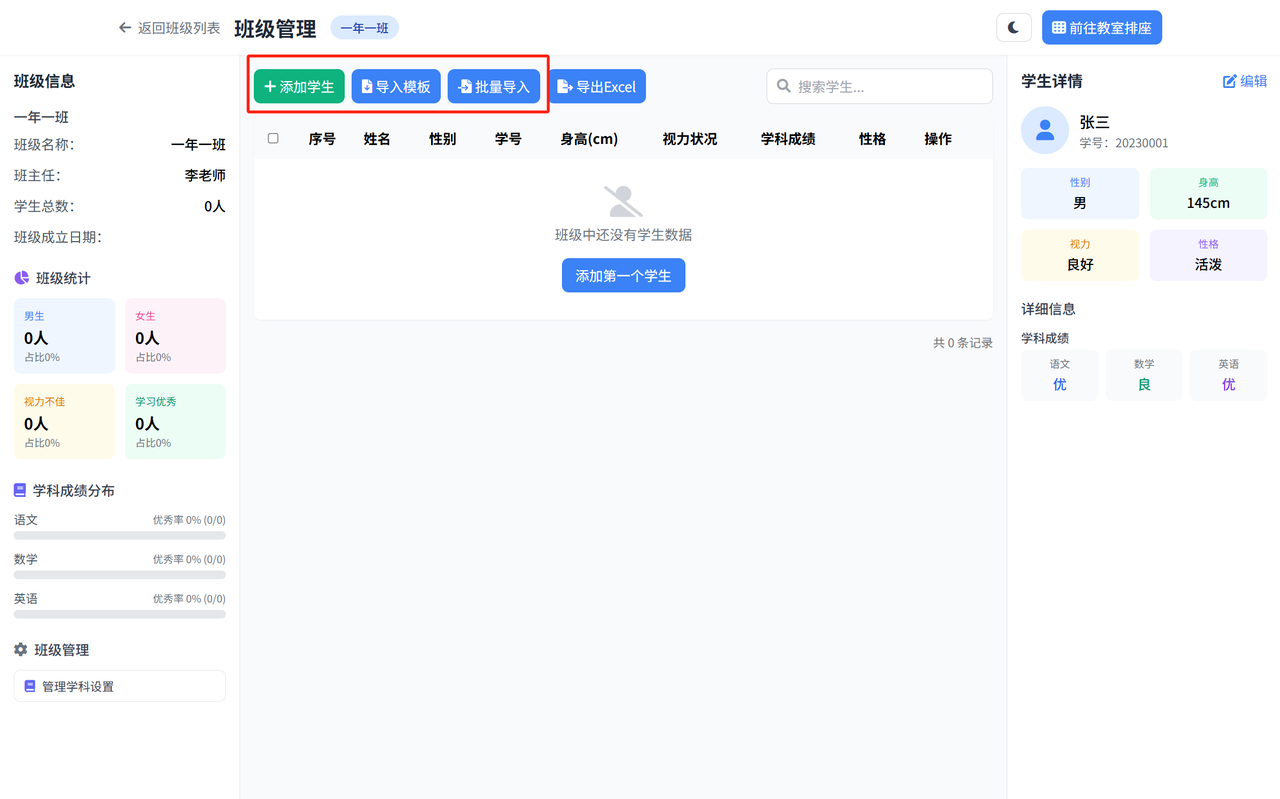Toggle dark mode with moon icon

coord(1013,28)
